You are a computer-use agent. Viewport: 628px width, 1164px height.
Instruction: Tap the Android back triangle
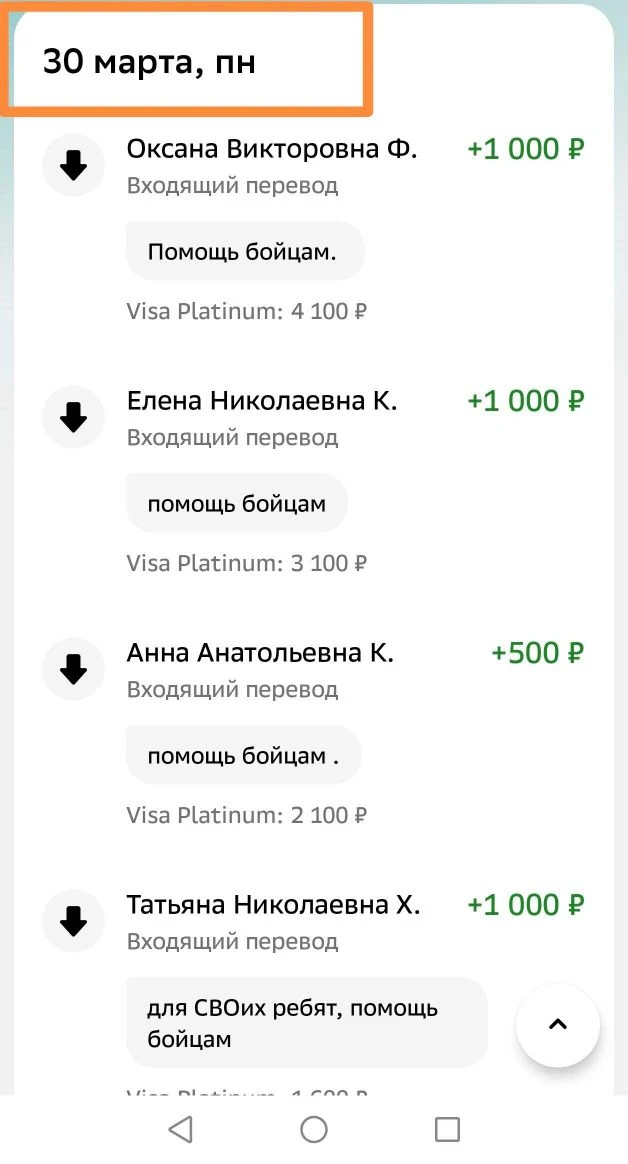click(x=180, y=1130)
